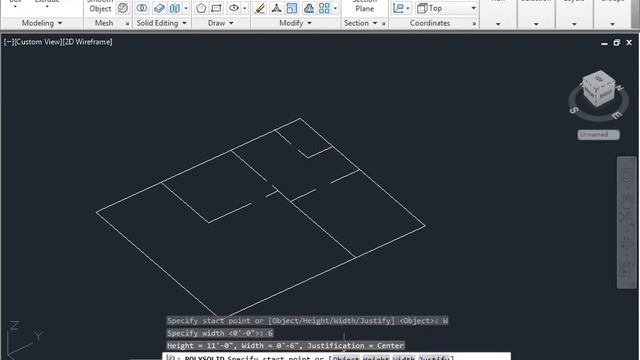Open the Mesh panel dialog launcher
The image size is (640, 360).
127,24
